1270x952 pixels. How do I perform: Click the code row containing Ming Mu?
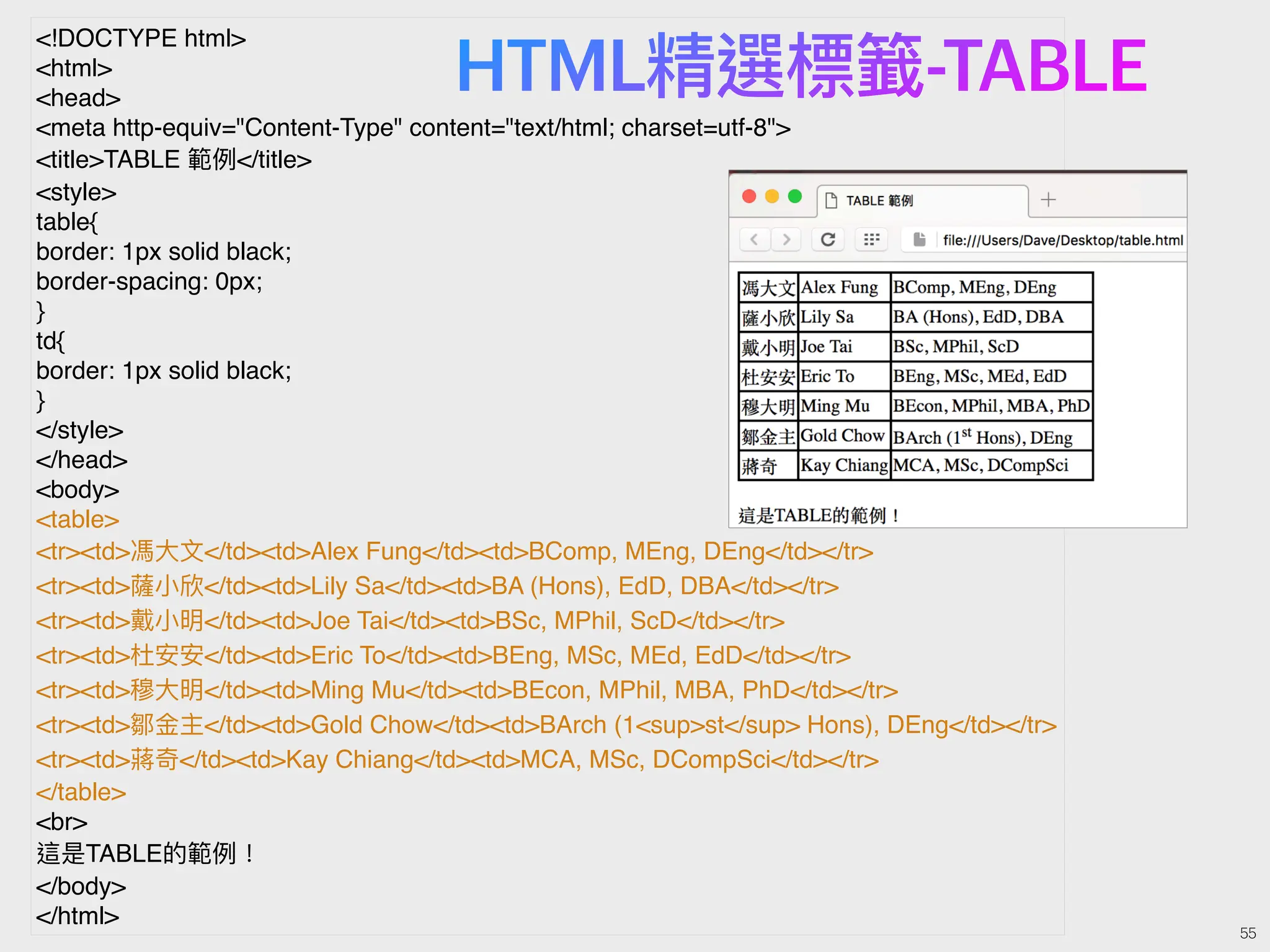[467, 690]
